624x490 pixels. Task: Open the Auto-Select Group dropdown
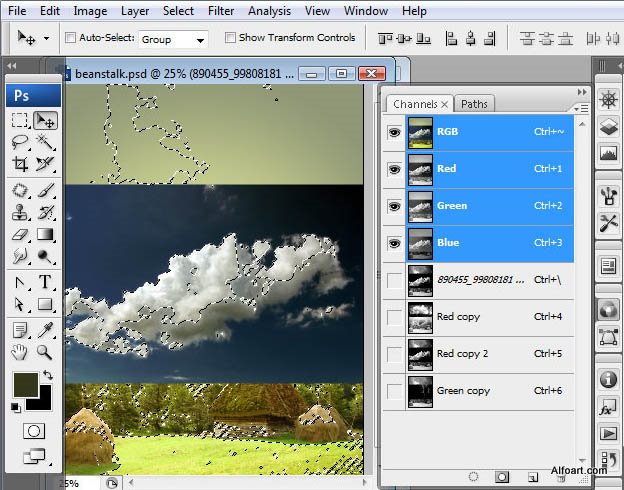(x=172, y=39)
